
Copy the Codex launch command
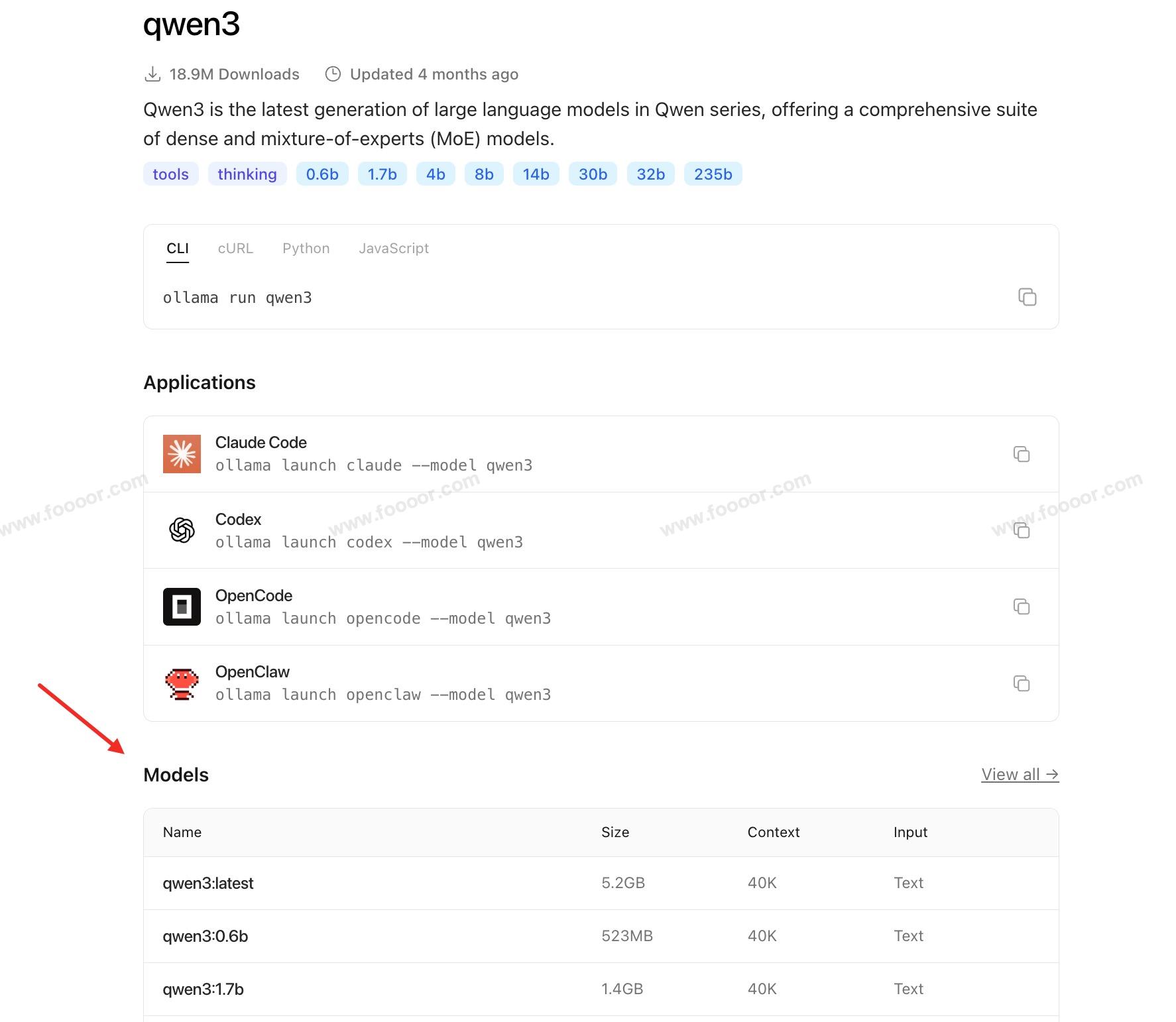[x=1022, y=530]
